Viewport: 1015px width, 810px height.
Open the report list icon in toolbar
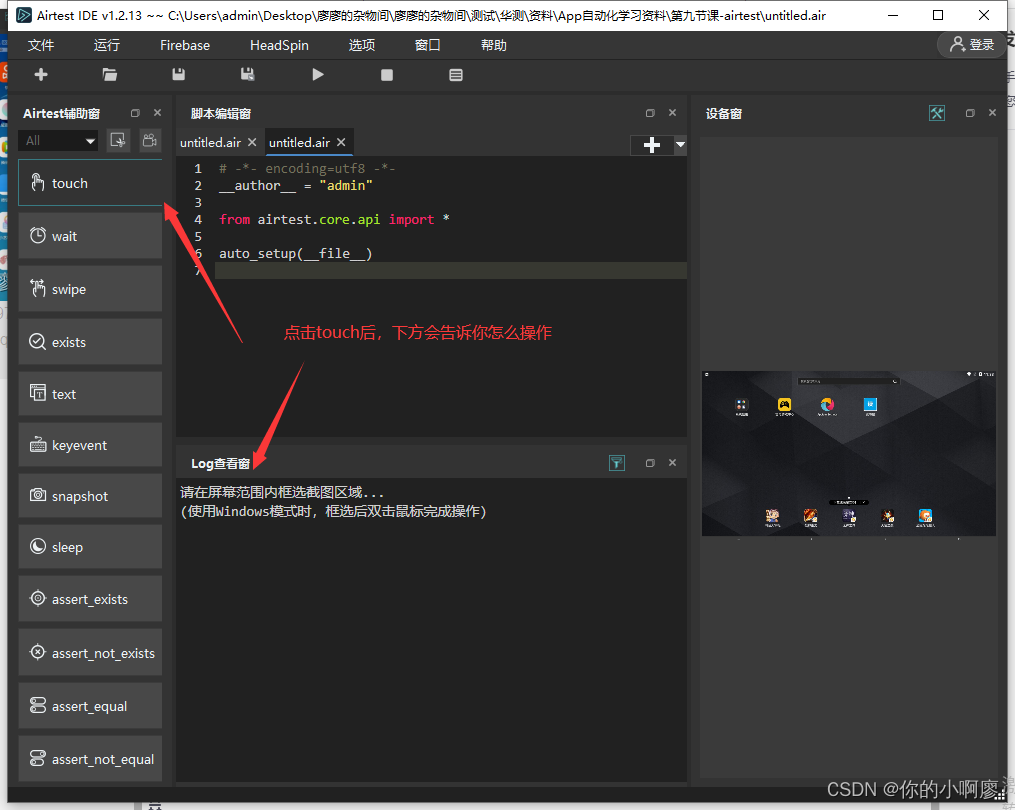(456, 75)
